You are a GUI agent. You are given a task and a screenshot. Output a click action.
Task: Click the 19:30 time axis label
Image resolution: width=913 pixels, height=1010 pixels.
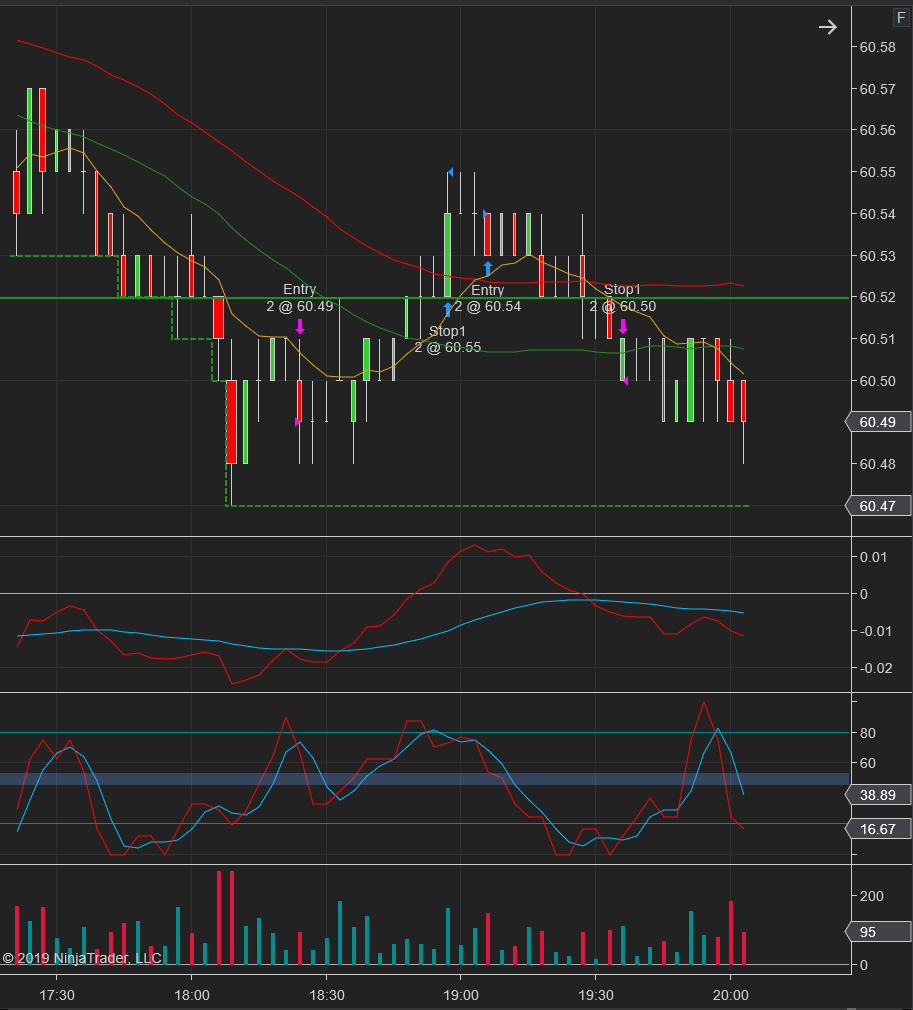(596, 995)
